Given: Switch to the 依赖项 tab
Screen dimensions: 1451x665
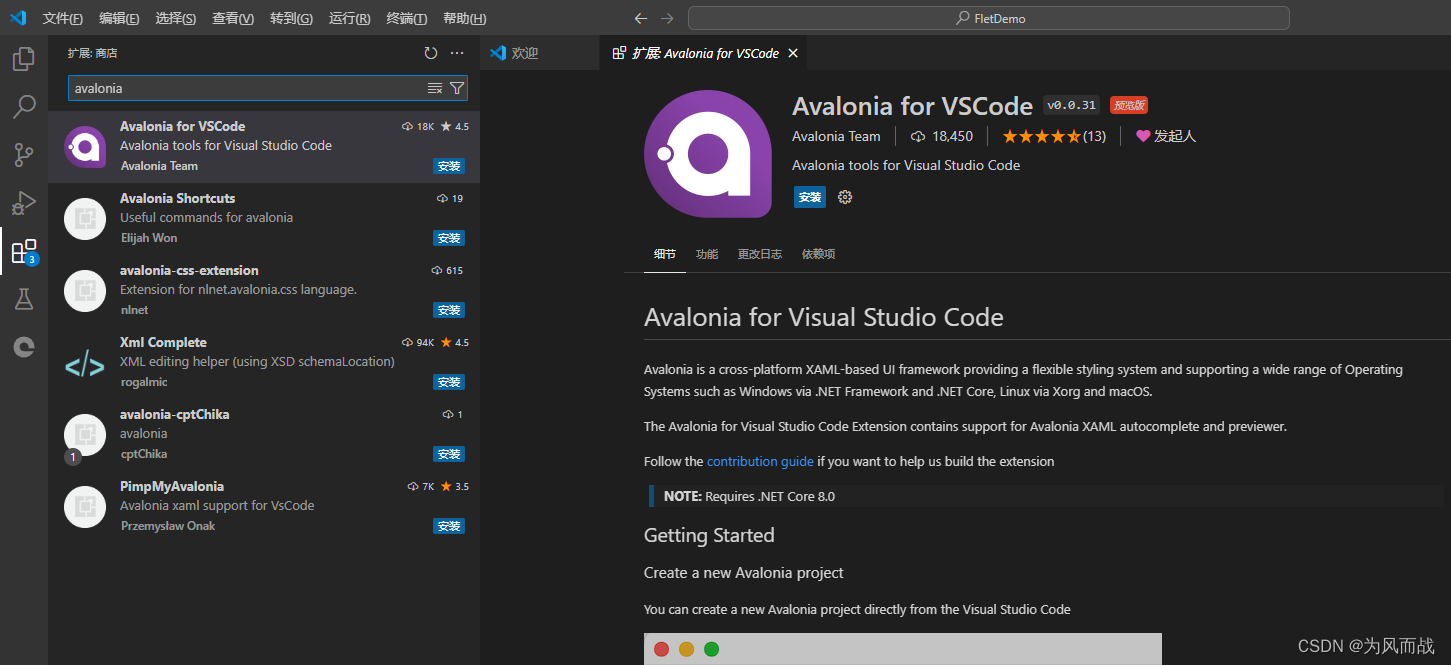Looking at the screenshot, I should (x=817, y=253).
